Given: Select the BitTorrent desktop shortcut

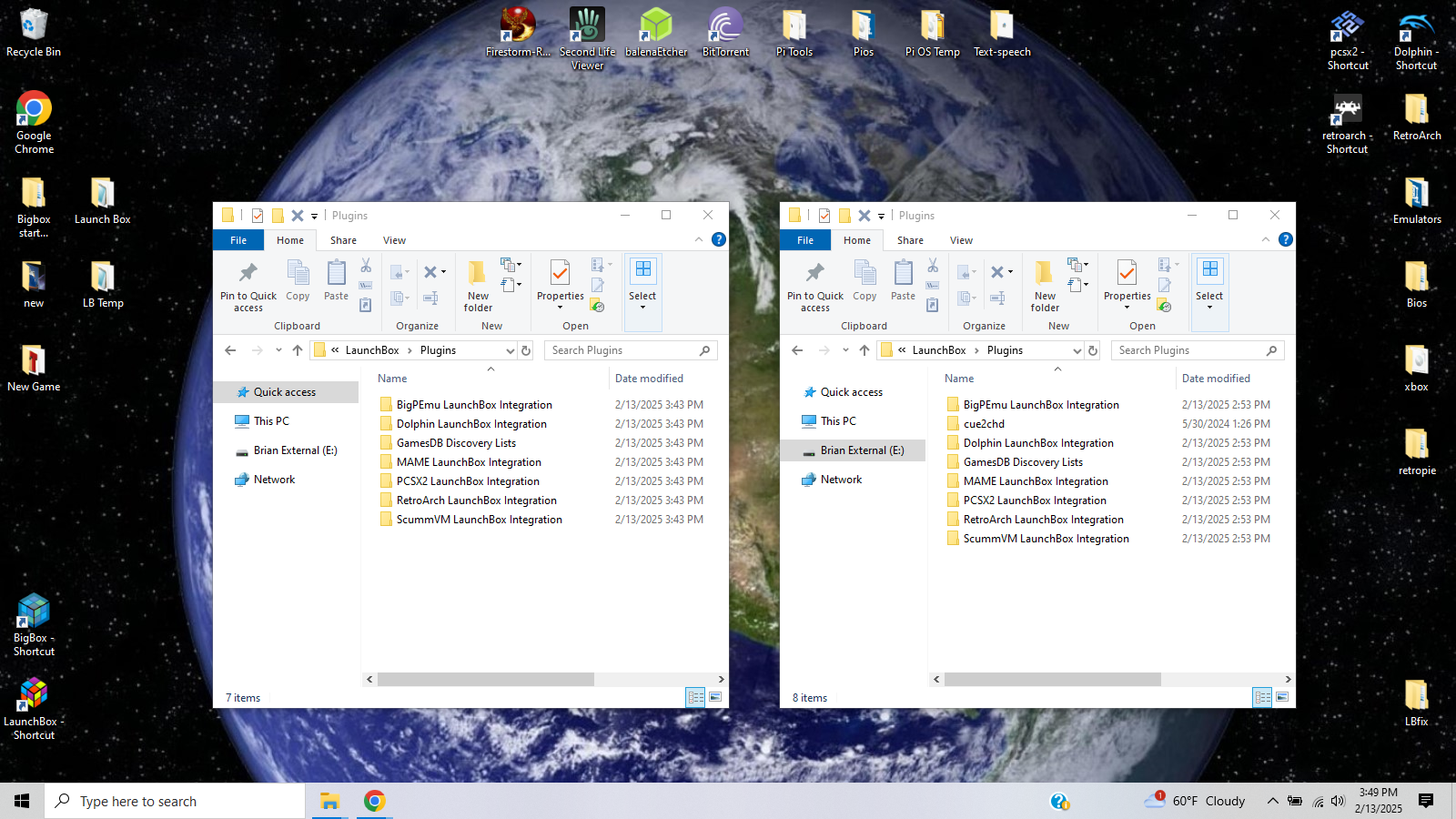Looking at the screenshot, I should point(725,32).
